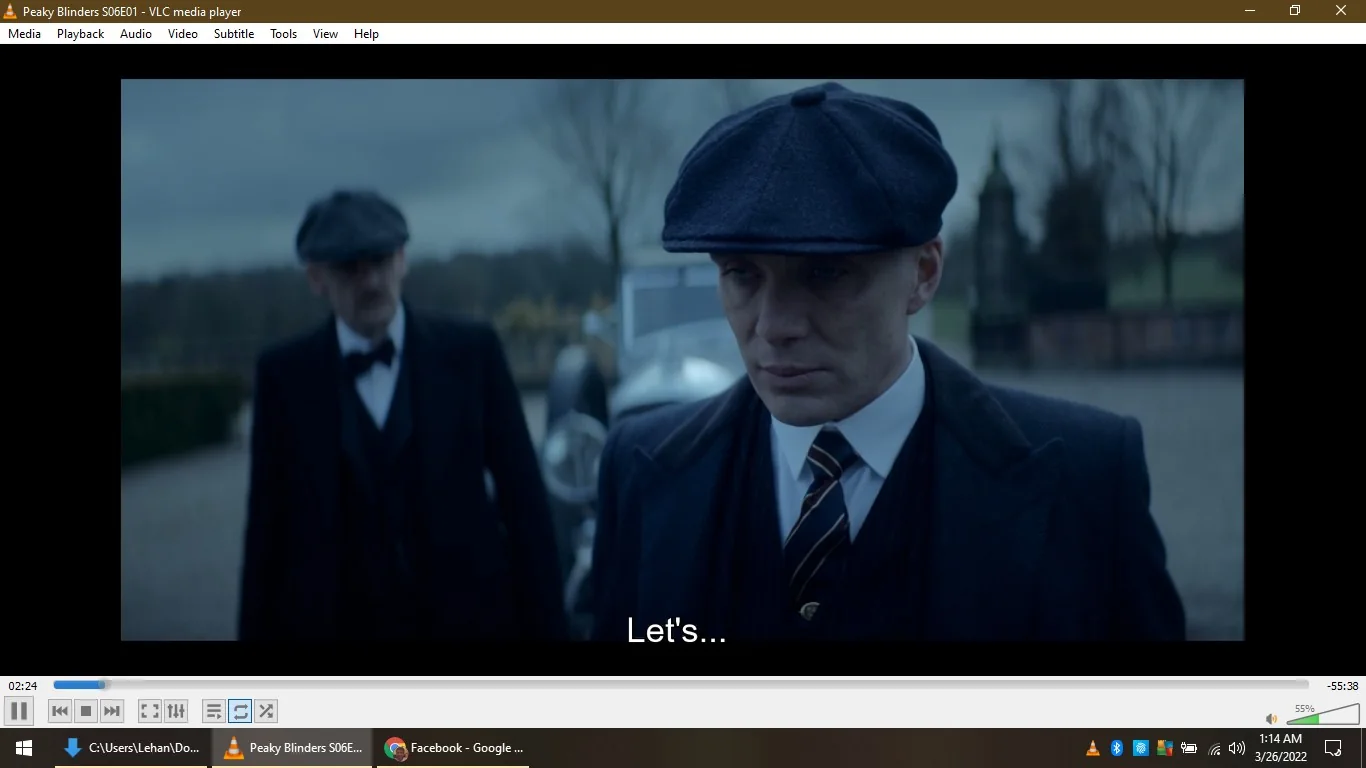Image resolution: width=1366 pixels, height=768 pixels.
Task: Toggle the loop mode button
Action: pyautogui.click(x=240, y=711)
